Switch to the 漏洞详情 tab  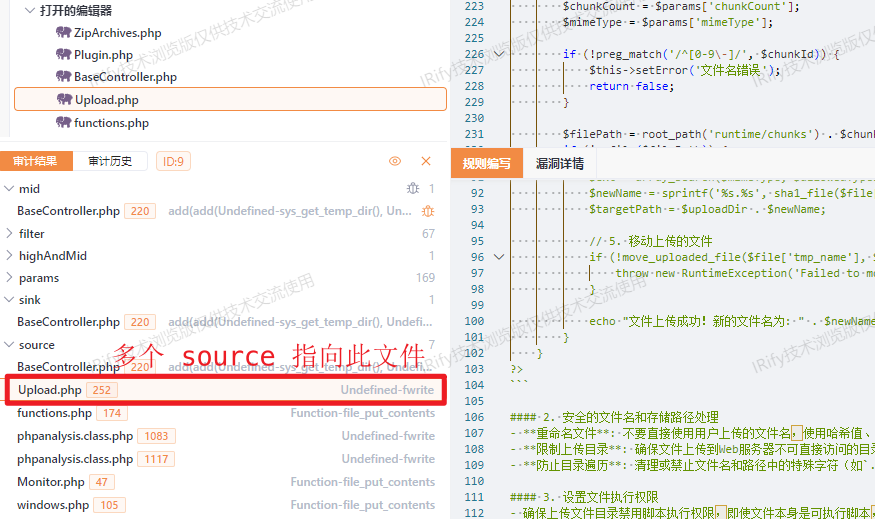pyautogui.click(x=560, y=163)
